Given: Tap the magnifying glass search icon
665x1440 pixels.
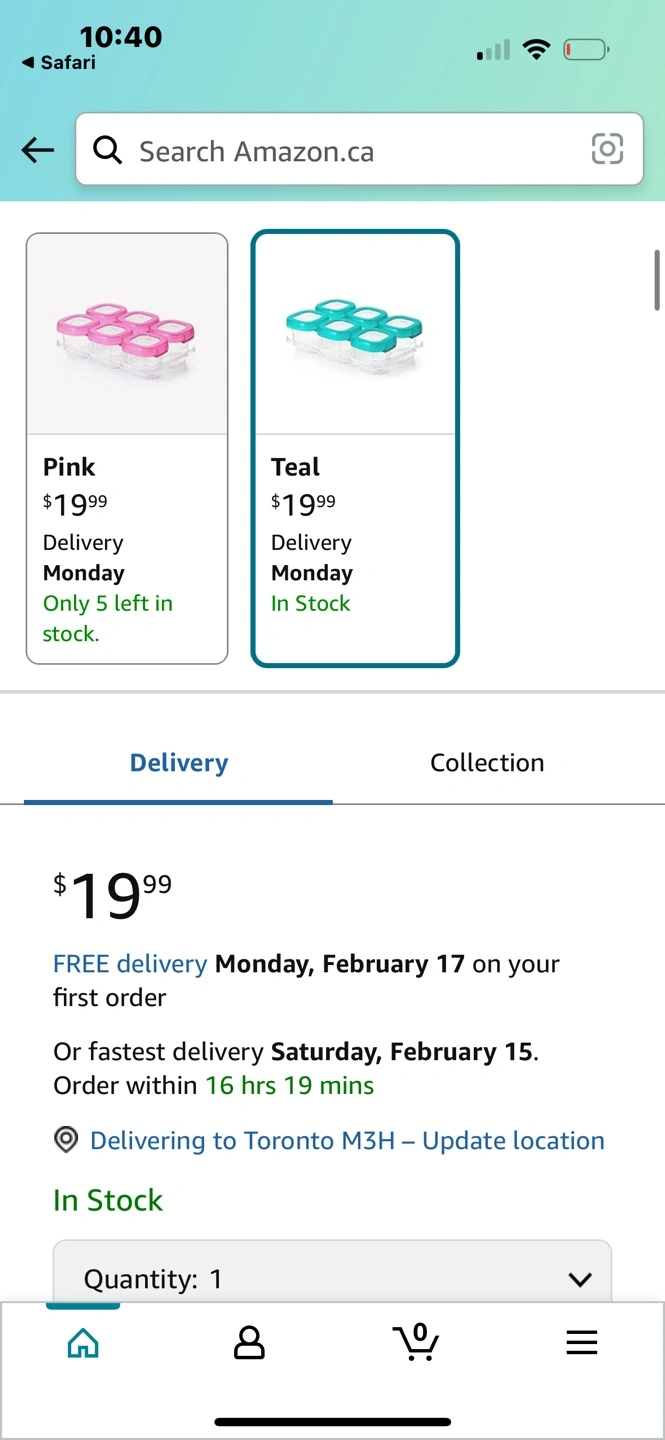Looking at the screenshot, I should 107,150.
